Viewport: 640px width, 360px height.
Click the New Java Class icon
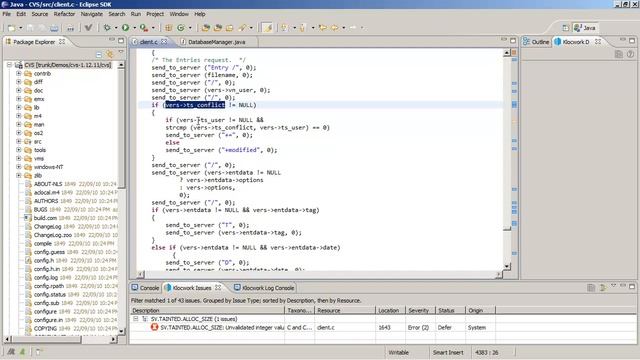pos(181,28)
